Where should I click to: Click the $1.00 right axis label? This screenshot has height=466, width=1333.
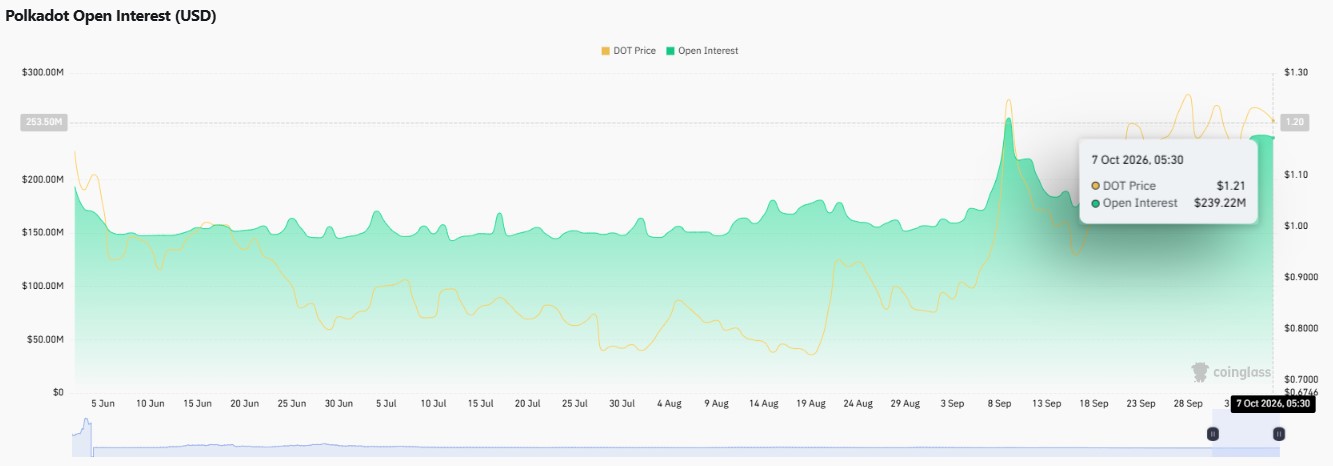(1296, 226)
